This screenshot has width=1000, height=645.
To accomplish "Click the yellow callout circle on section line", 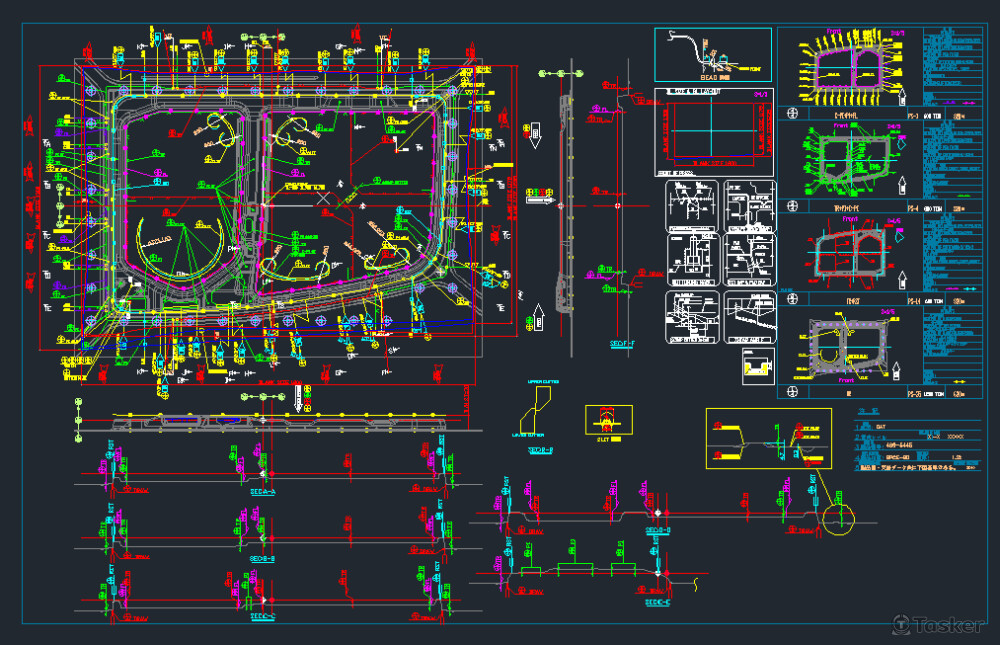I will click(838, 518).
